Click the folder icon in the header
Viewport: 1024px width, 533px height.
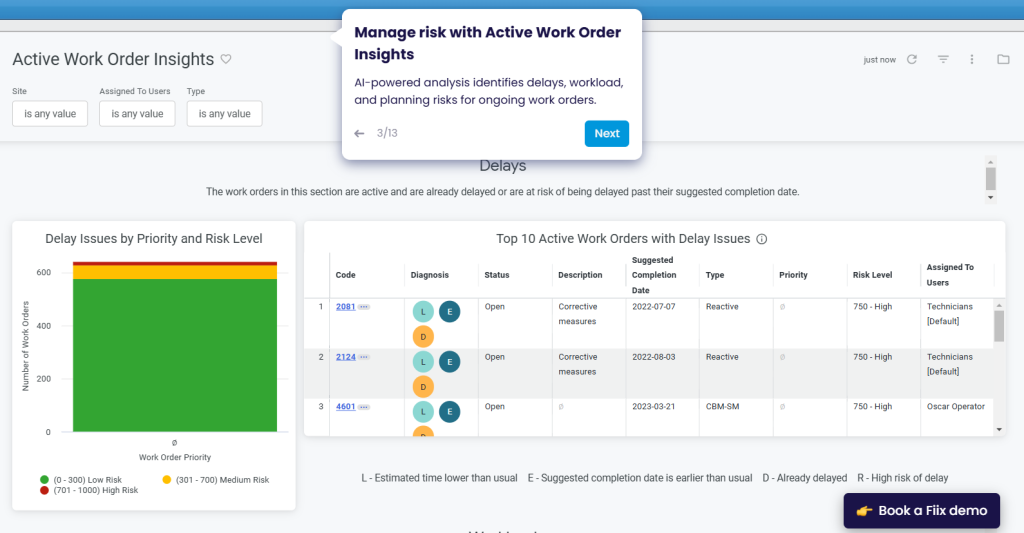pyautogui.click(x=1003, y=60)
